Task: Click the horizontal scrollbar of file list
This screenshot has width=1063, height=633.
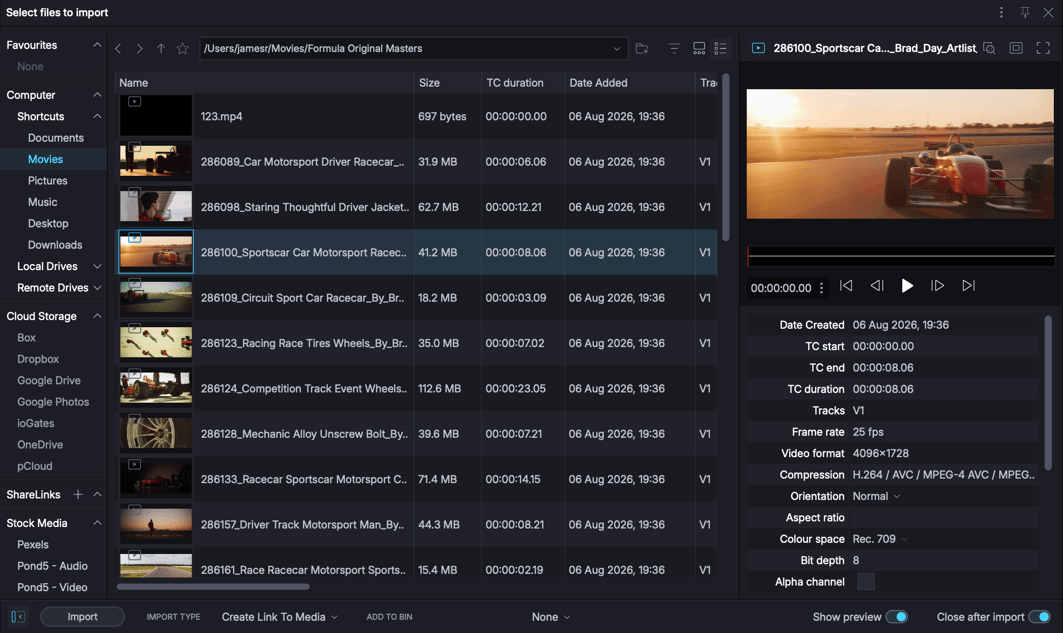Action: [x=213, y=587]
